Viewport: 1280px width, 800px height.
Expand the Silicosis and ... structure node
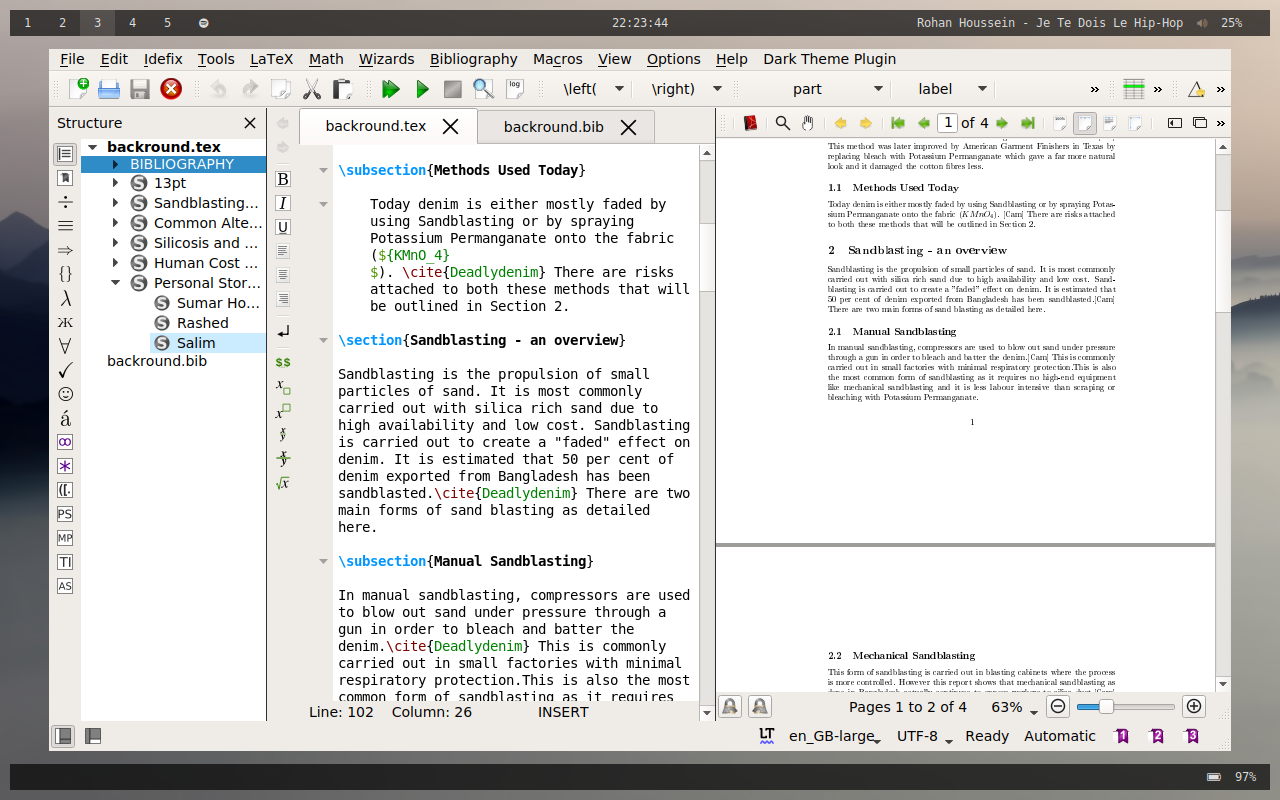coord(116,243)
